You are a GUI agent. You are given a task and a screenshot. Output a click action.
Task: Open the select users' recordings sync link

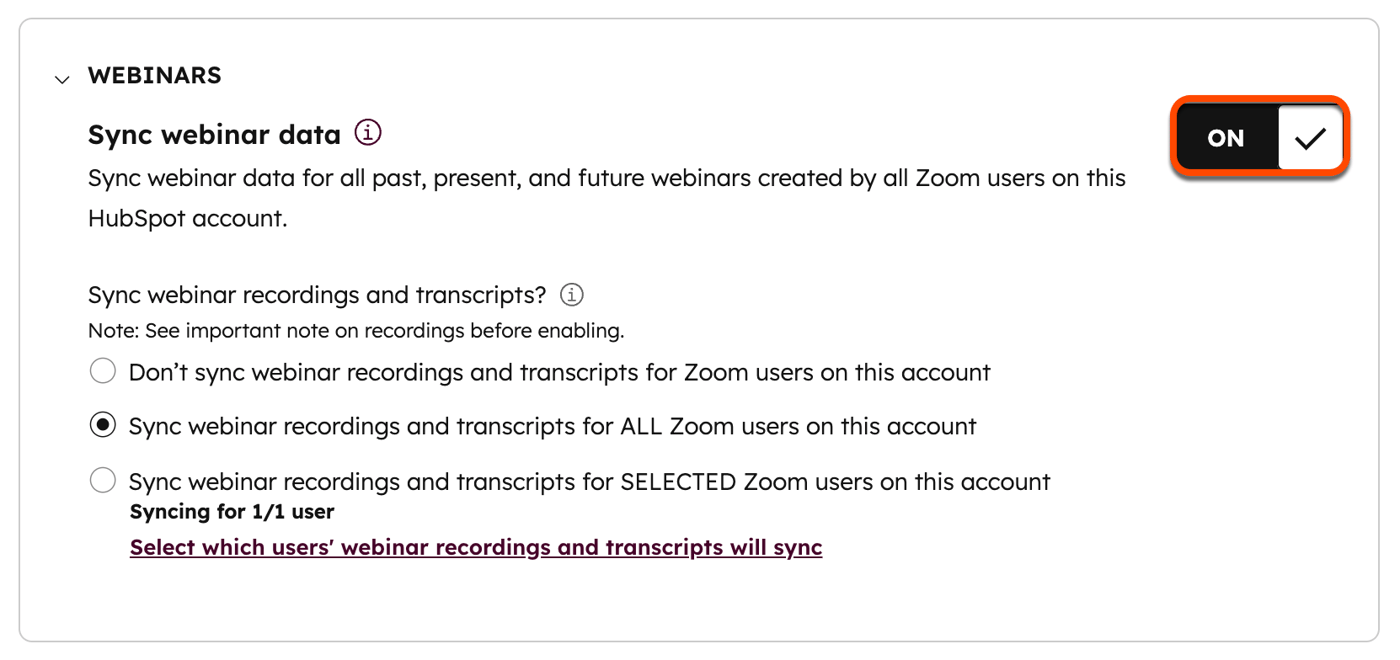pyautogui.click(x=475, y=547)
